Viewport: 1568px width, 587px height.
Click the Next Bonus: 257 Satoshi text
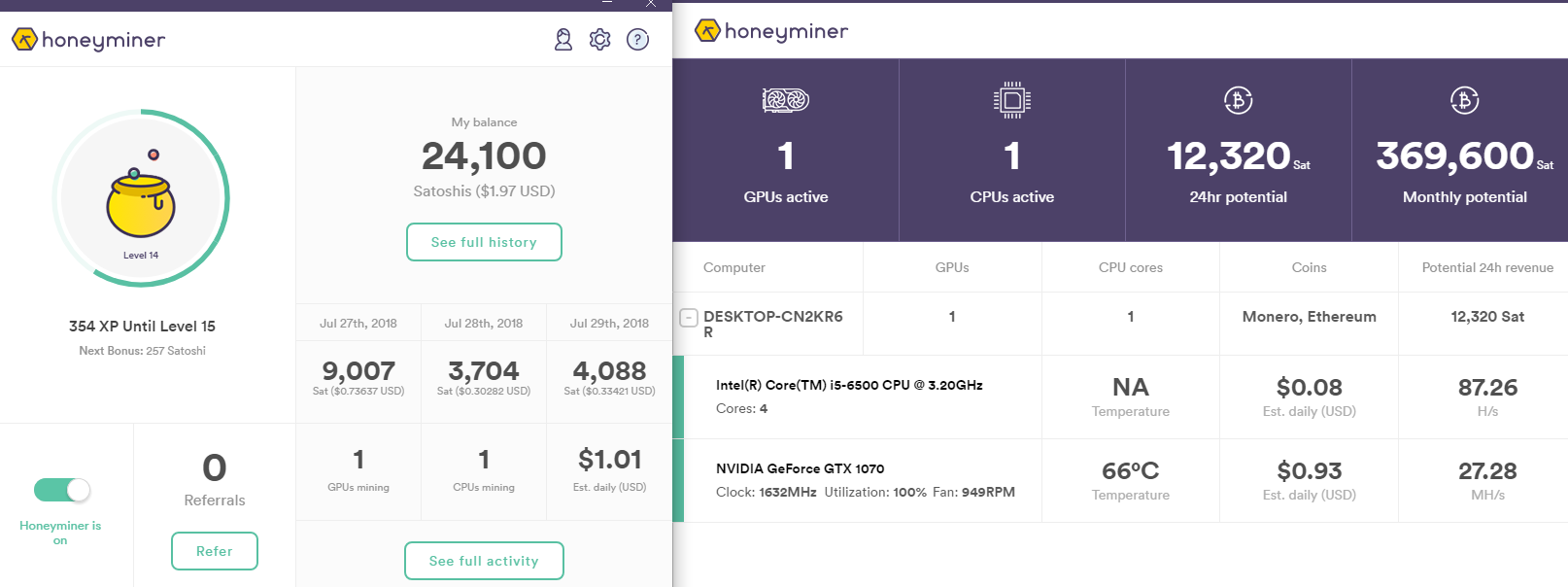coord(142,351)
